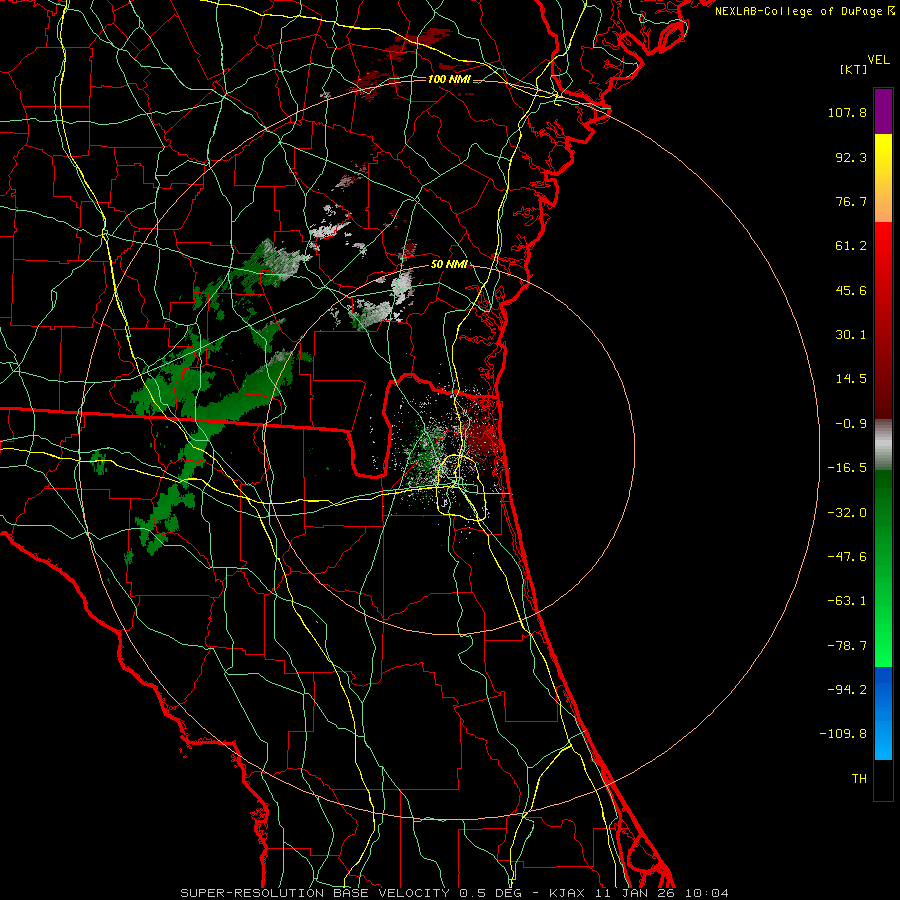The image size is (900, 900).
Task: Click the -78.7 legend value
Action: pos(847,646)
